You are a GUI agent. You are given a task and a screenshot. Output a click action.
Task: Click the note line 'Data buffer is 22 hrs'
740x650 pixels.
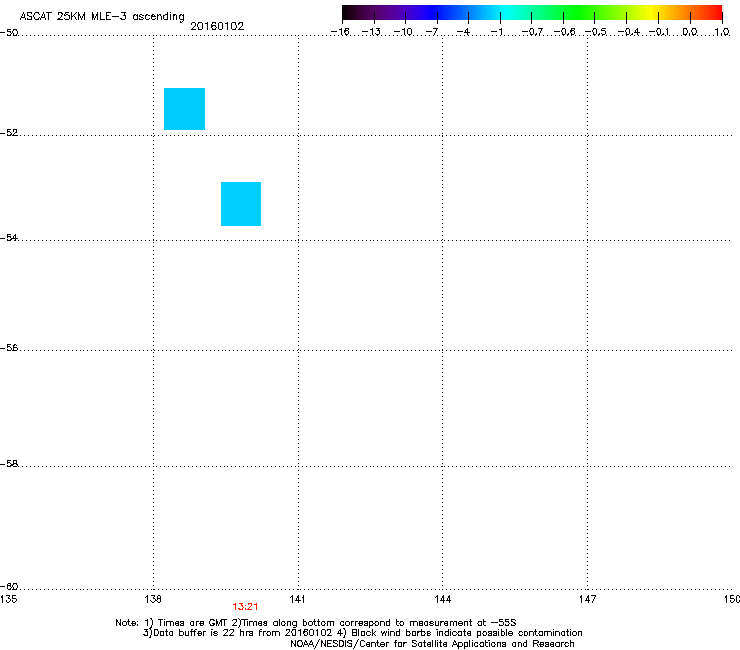pyautogui.click(x=362, y=633)
